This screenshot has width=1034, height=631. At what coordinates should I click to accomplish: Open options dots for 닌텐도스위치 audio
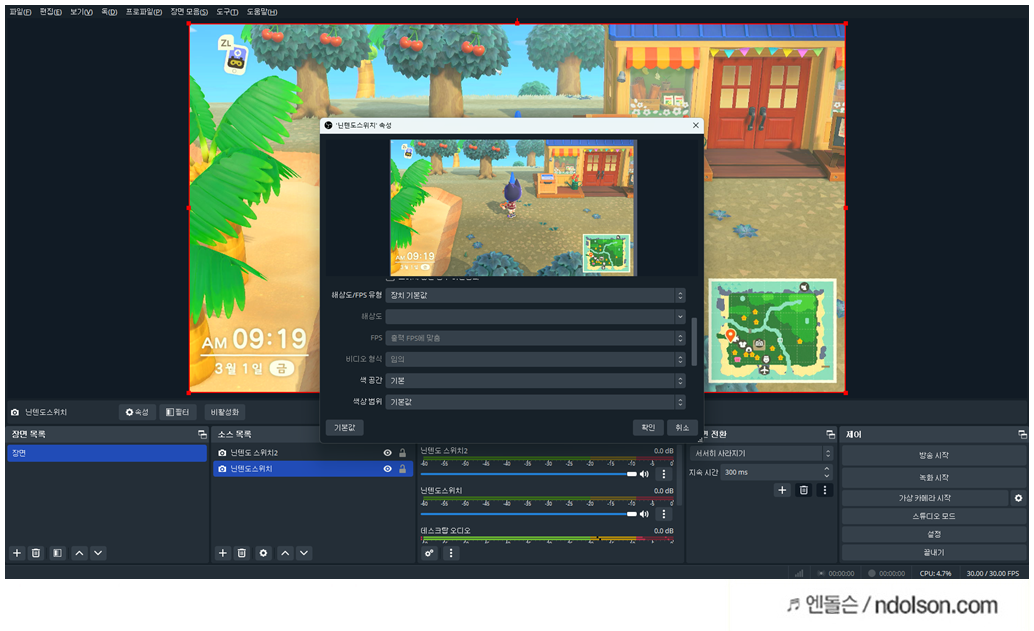click(x=664, y=514)
